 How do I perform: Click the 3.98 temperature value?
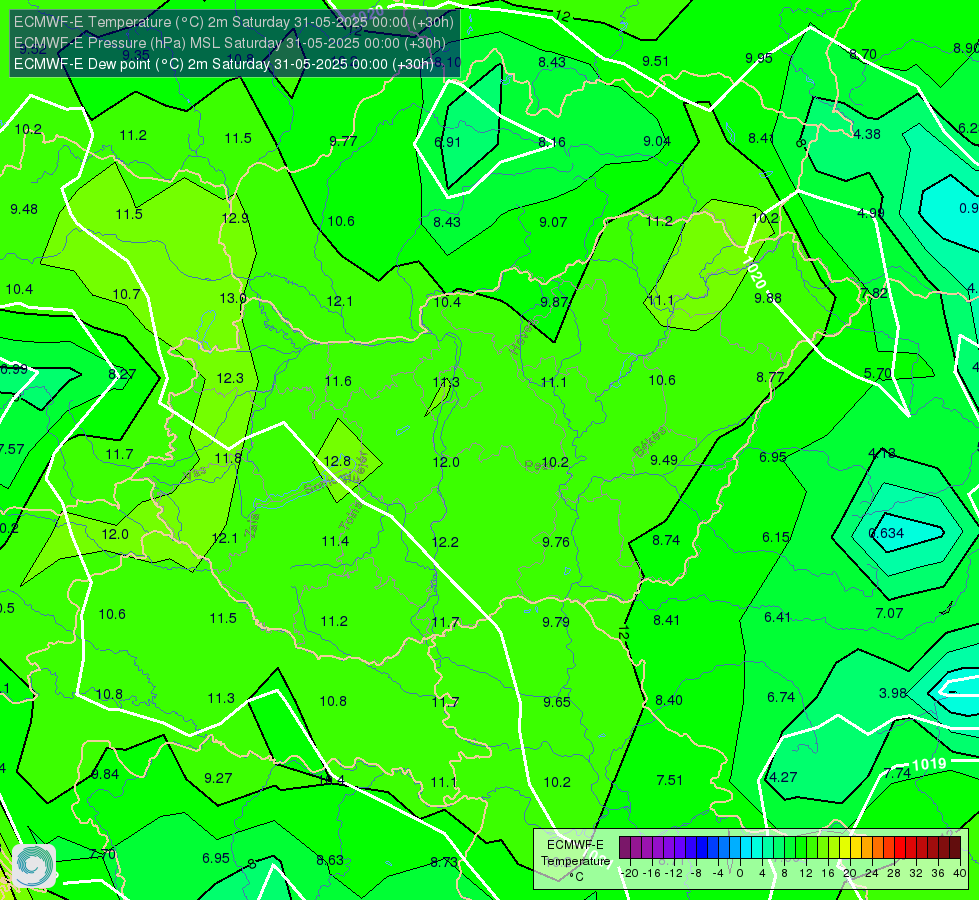click(893, 693)
